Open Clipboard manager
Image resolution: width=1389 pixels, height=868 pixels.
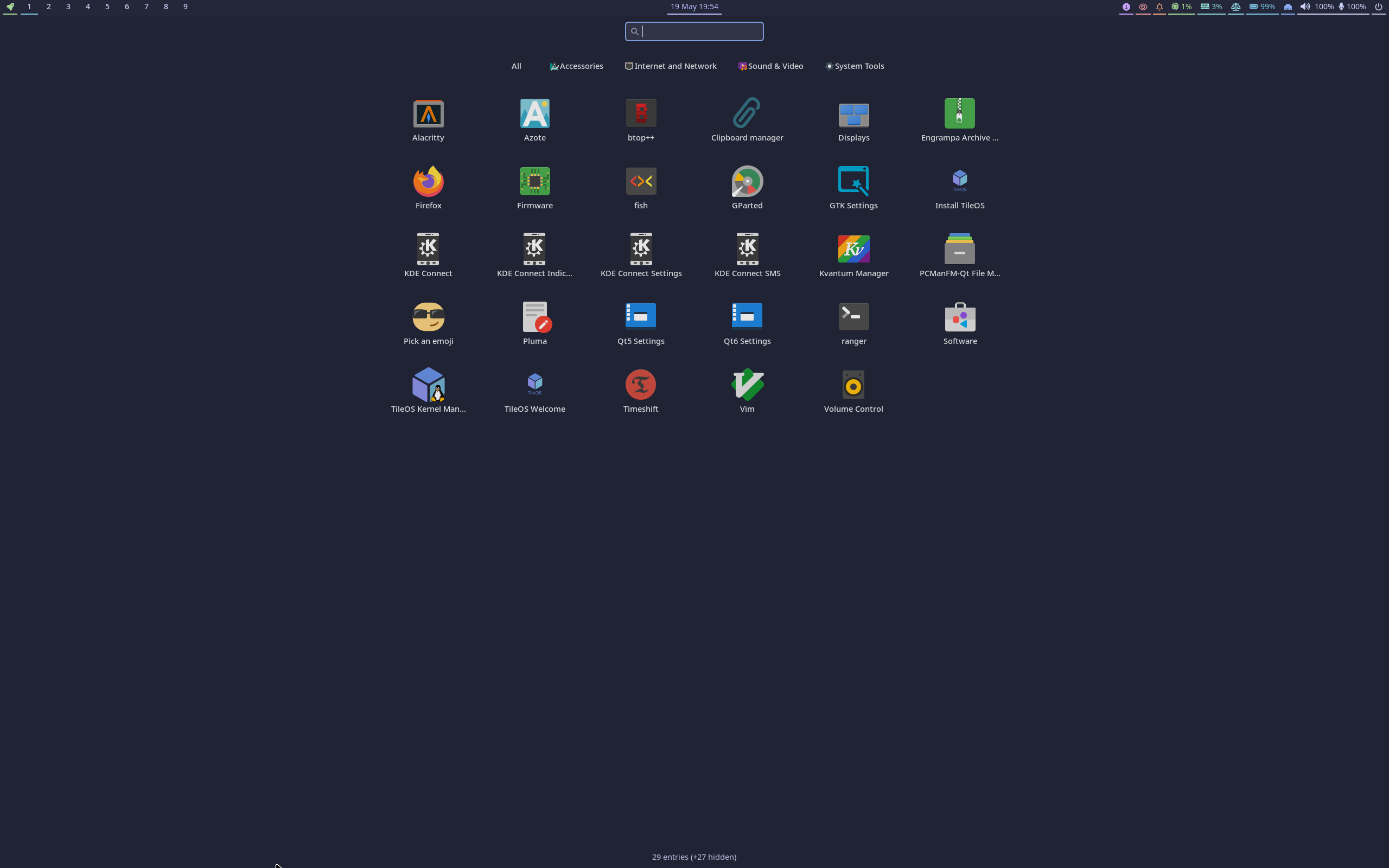pos(747,120)
